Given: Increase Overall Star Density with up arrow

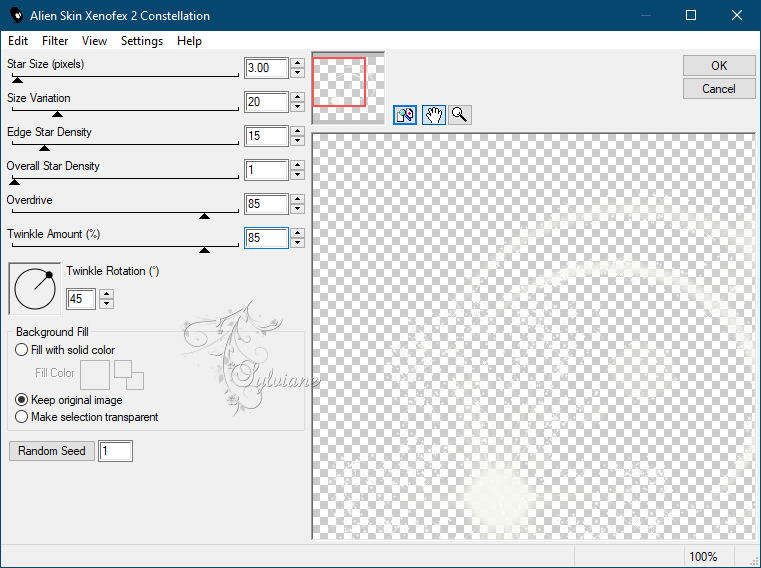Looking at the screenshot, I should tap(298, 165).
